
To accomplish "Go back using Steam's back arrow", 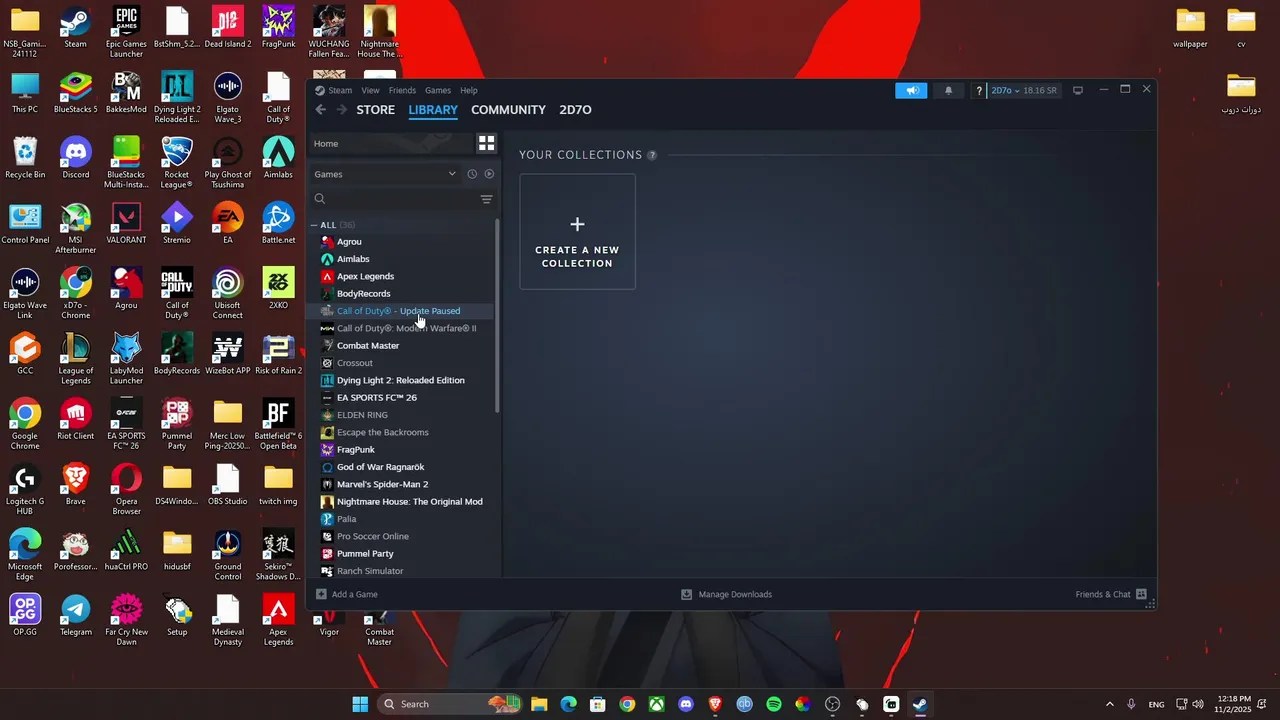I will click(x=321, y=110).
